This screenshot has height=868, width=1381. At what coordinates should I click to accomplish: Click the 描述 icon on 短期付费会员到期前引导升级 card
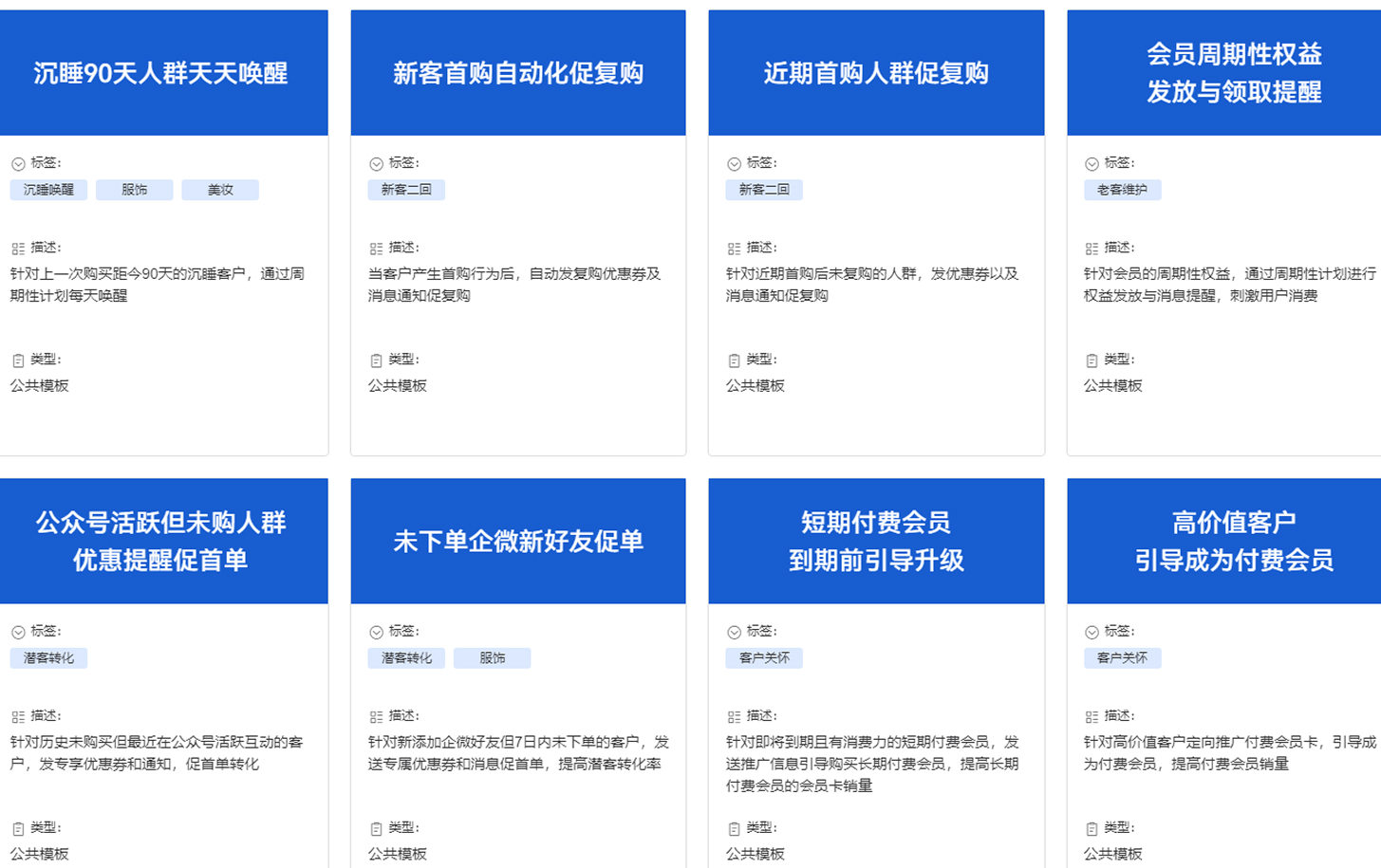(733, 716)
